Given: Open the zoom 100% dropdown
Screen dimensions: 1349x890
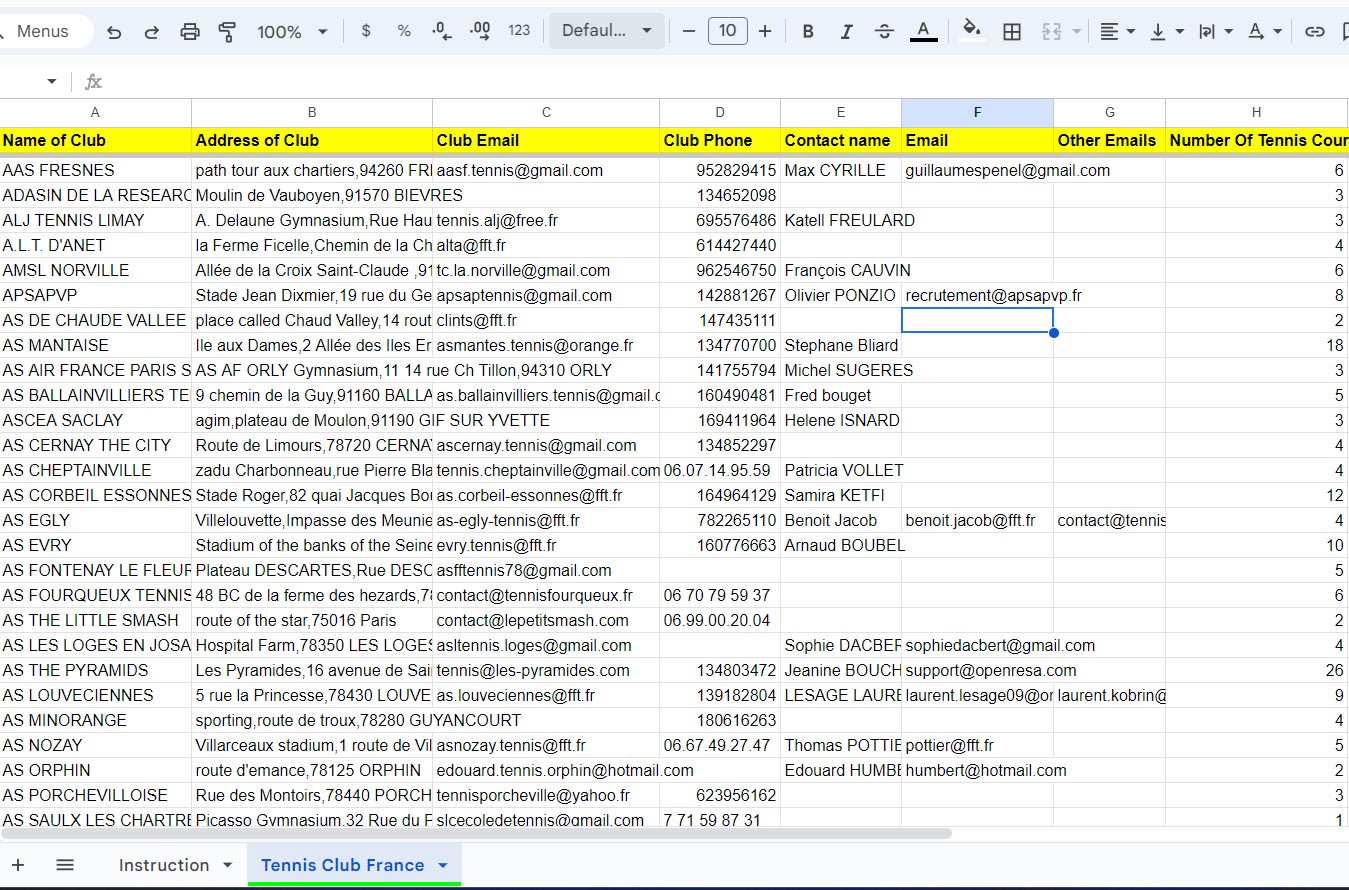Looking at the screenshot, I should click(x=292, y=32).
